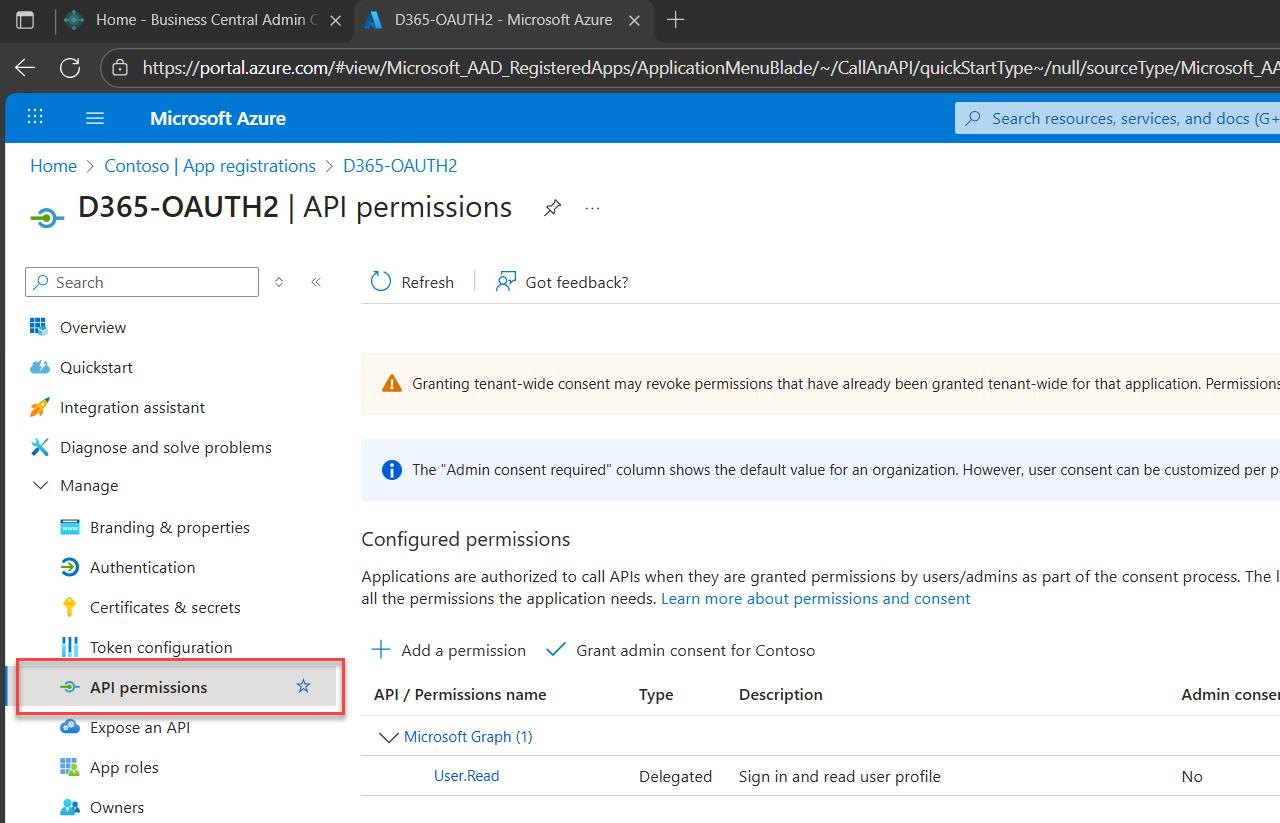
Task: Open Token configuration
Action: (x=161, y=647)
